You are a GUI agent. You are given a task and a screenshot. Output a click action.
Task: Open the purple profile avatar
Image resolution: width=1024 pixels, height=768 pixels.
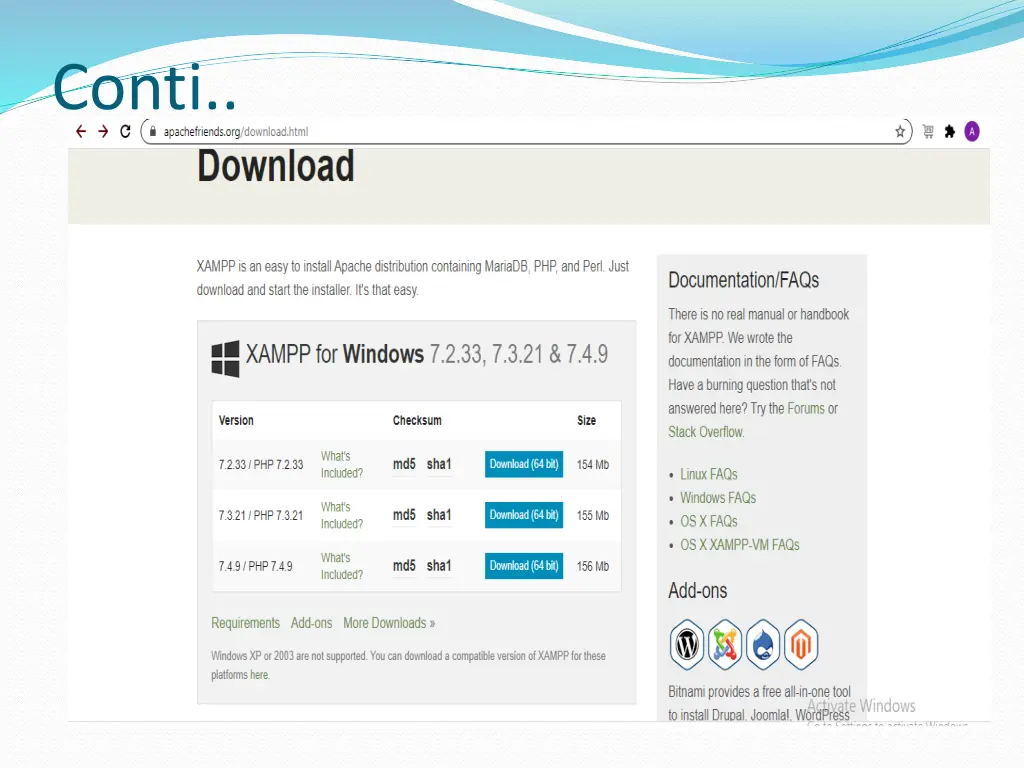[972, 131]
